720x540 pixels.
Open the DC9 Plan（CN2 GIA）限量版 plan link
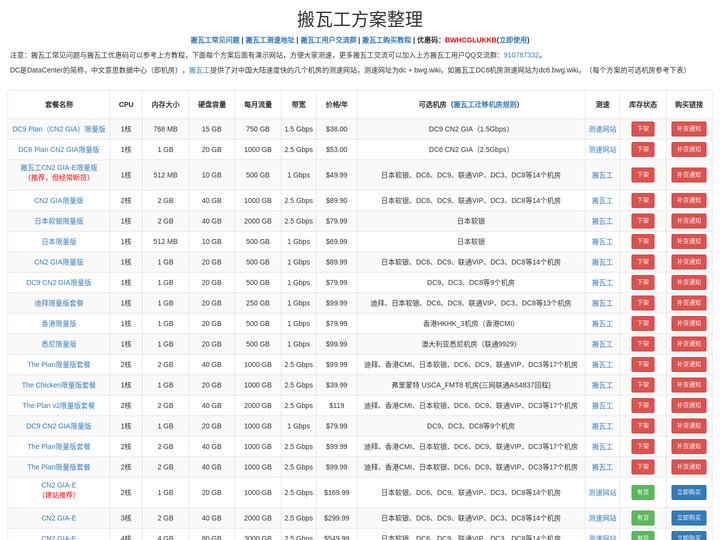59,129
